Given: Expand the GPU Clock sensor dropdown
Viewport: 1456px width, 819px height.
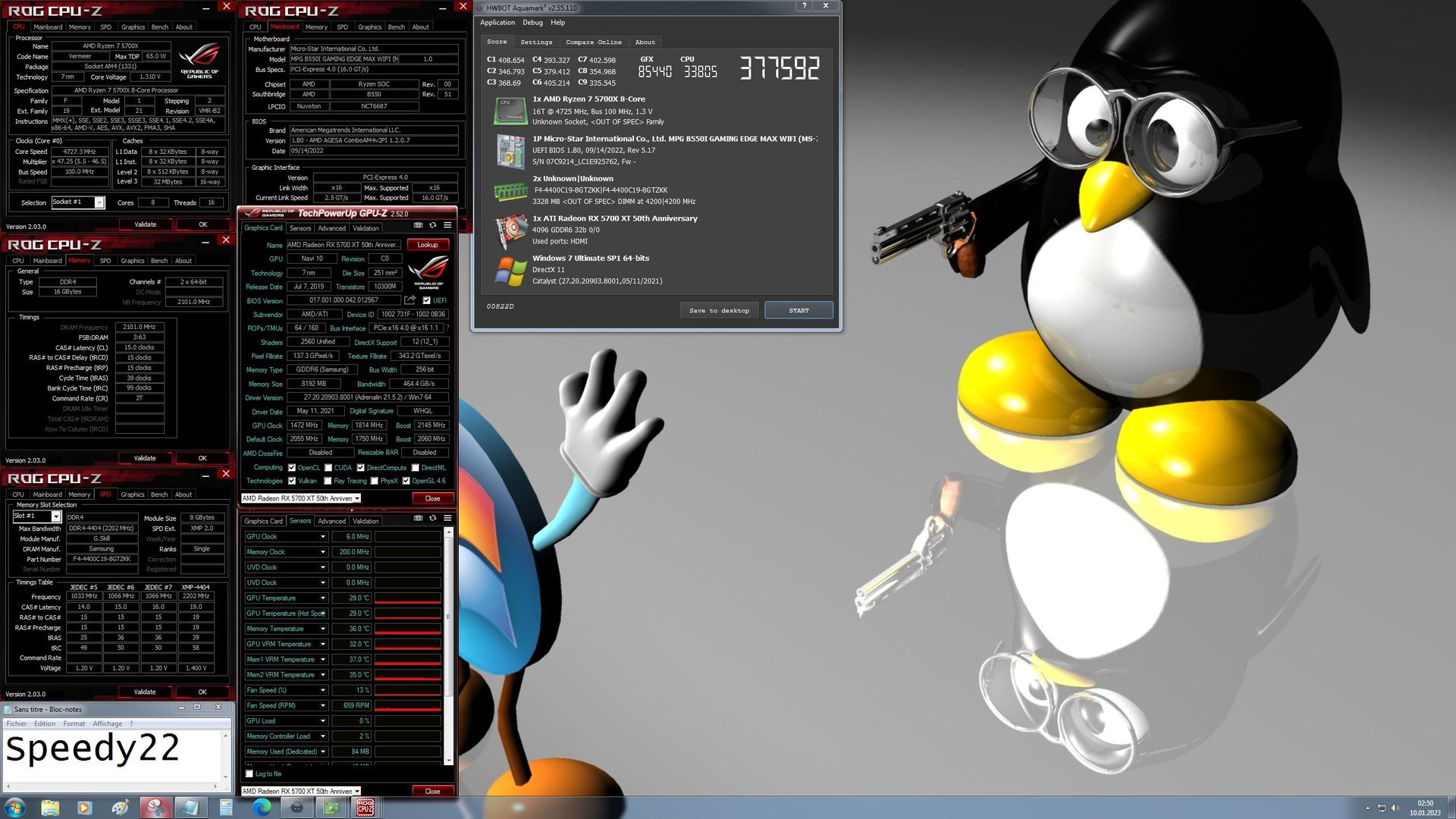Looking at the screenshot, I should 322,537.
